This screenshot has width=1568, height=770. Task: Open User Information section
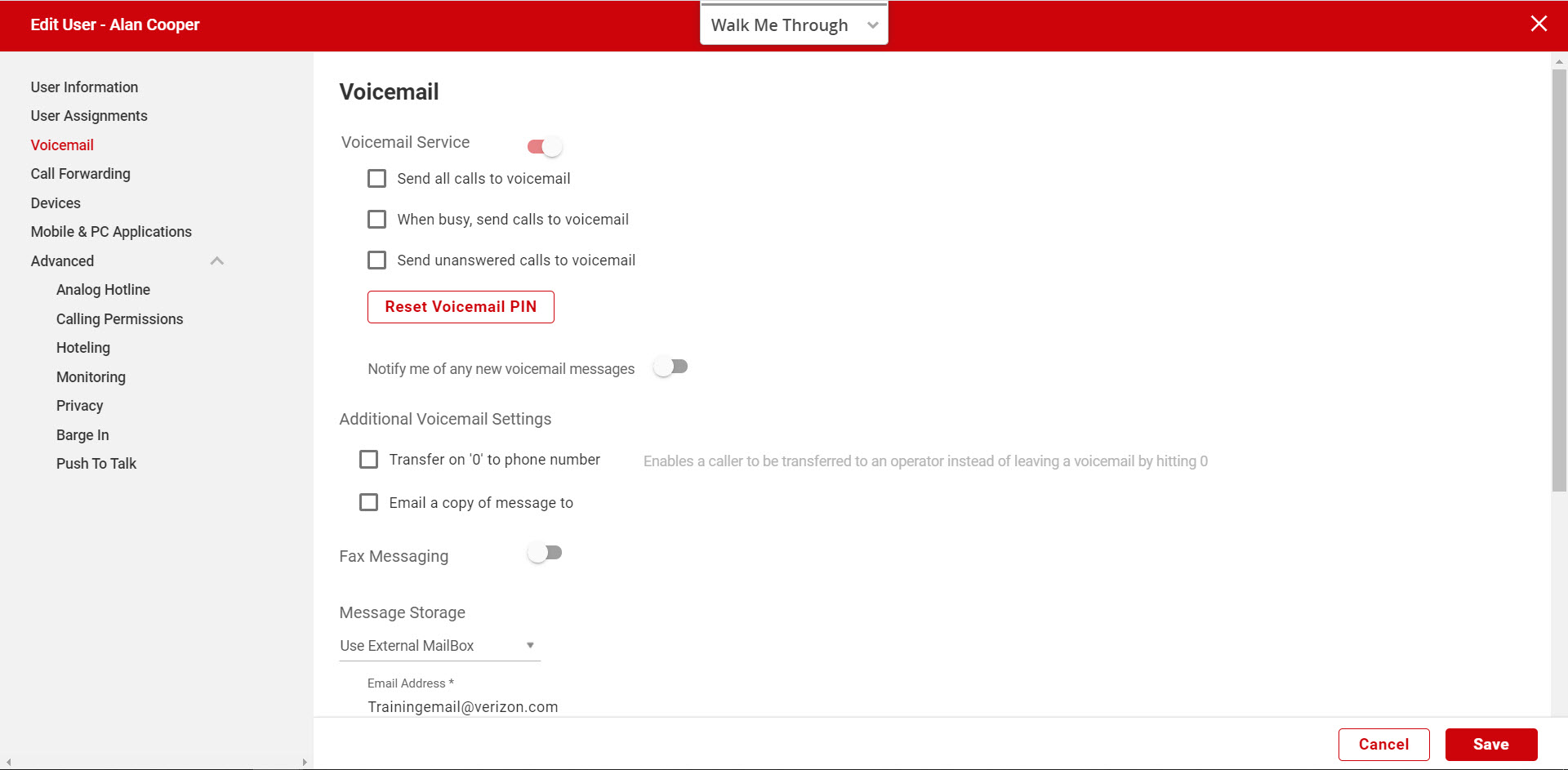tap(84, 87)
